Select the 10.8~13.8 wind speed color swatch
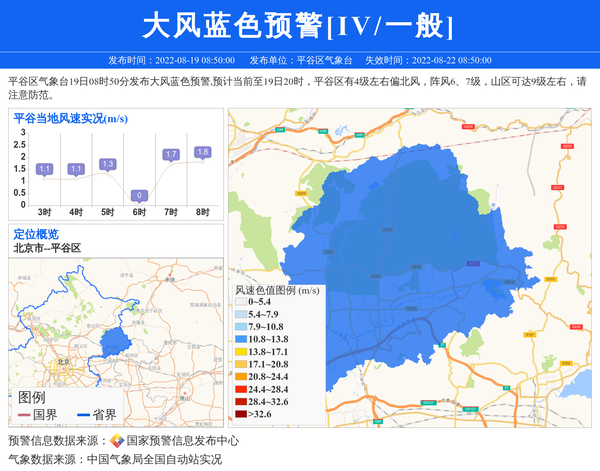This screenshot has width=600, height=471. (x=239, y=339)
